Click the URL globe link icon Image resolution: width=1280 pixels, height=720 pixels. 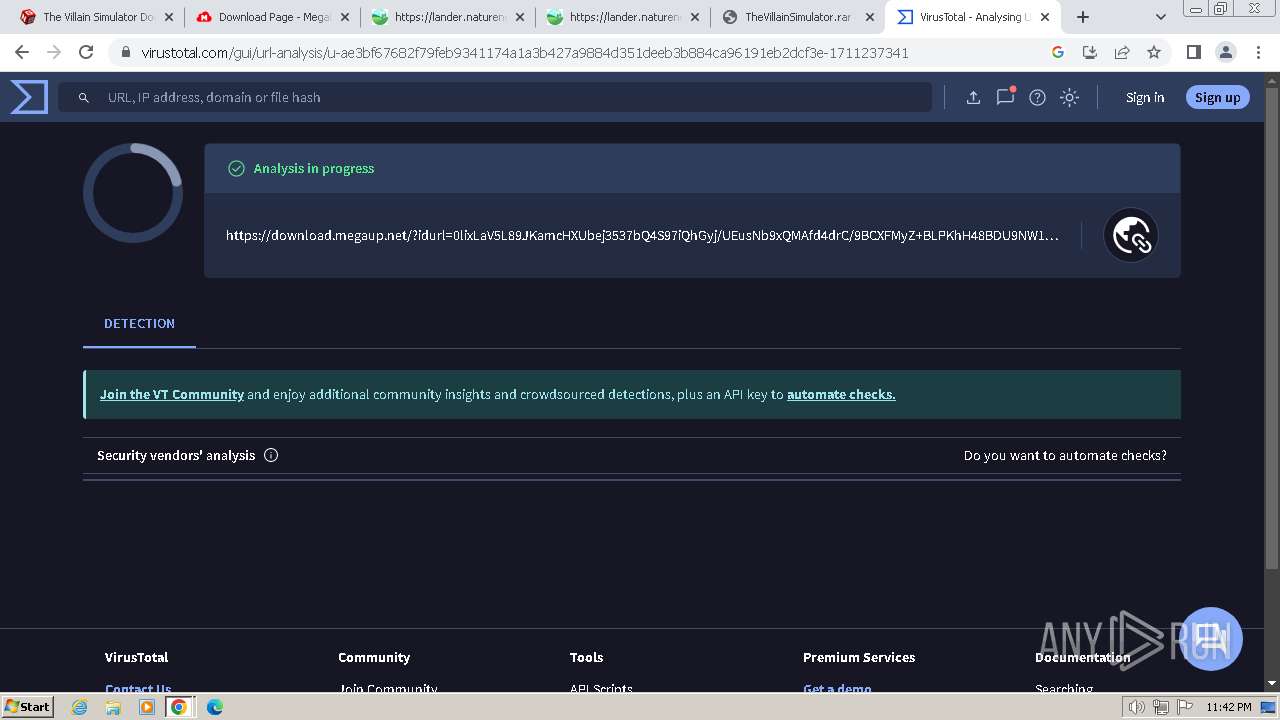(1131, 235)
